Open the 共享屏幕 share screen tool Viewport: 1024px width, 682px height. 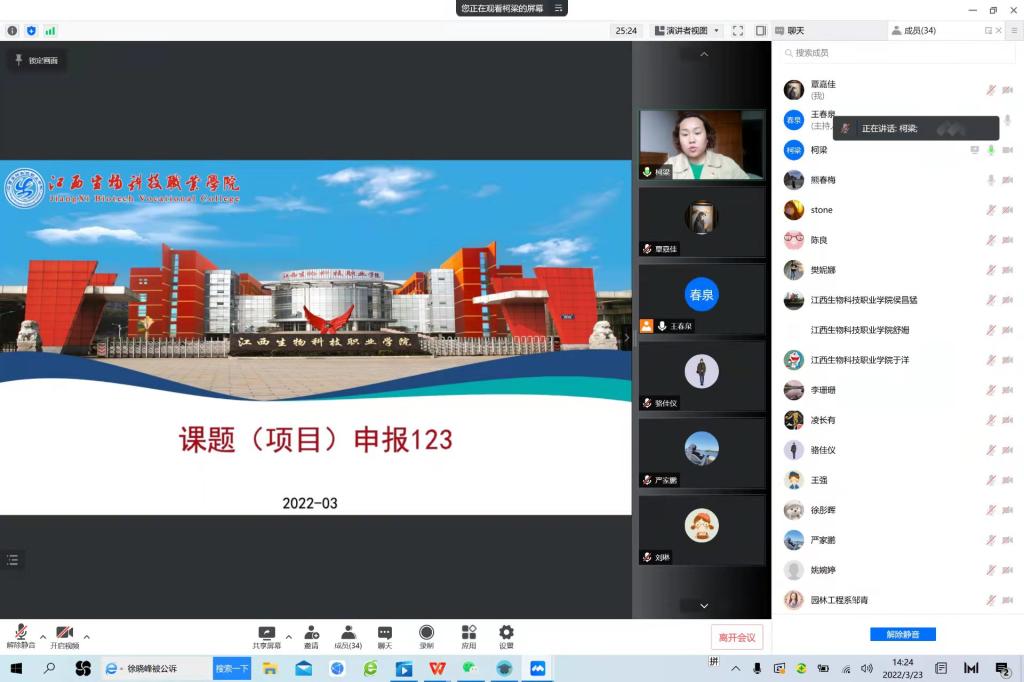266,635
